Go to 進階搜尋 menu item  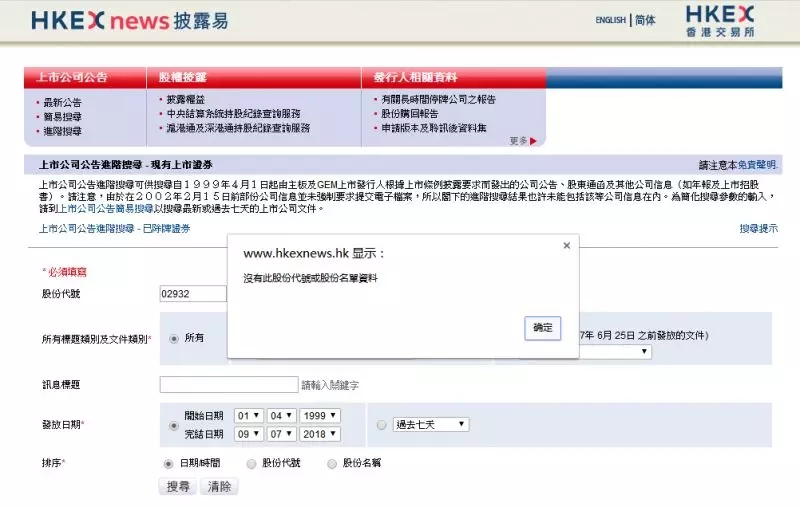pyautogui.click(x=62, y=131)
